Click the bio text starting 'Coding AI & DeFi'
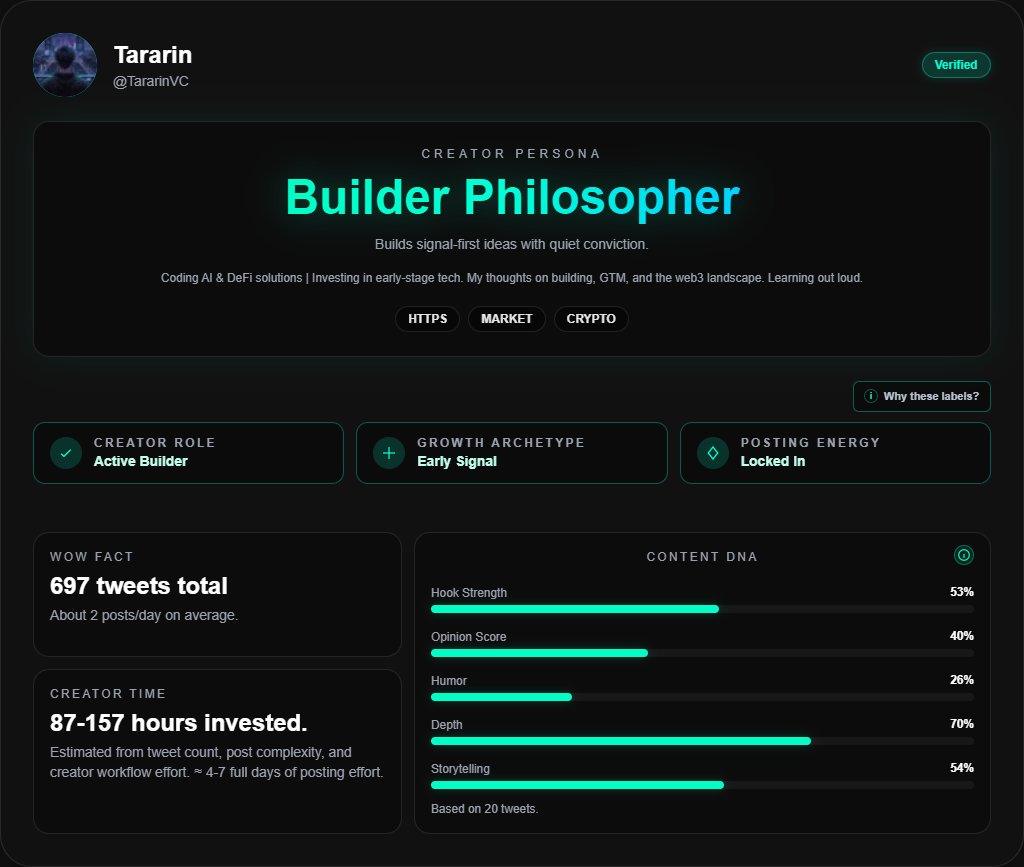 pyautogui.click(x=511, y=278)
